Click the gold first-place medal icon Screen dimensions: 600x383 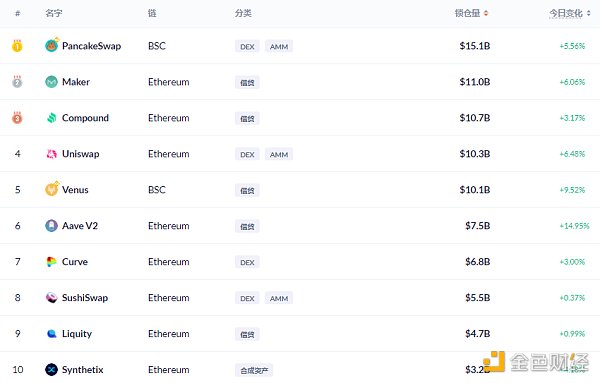tap(17, 46)
